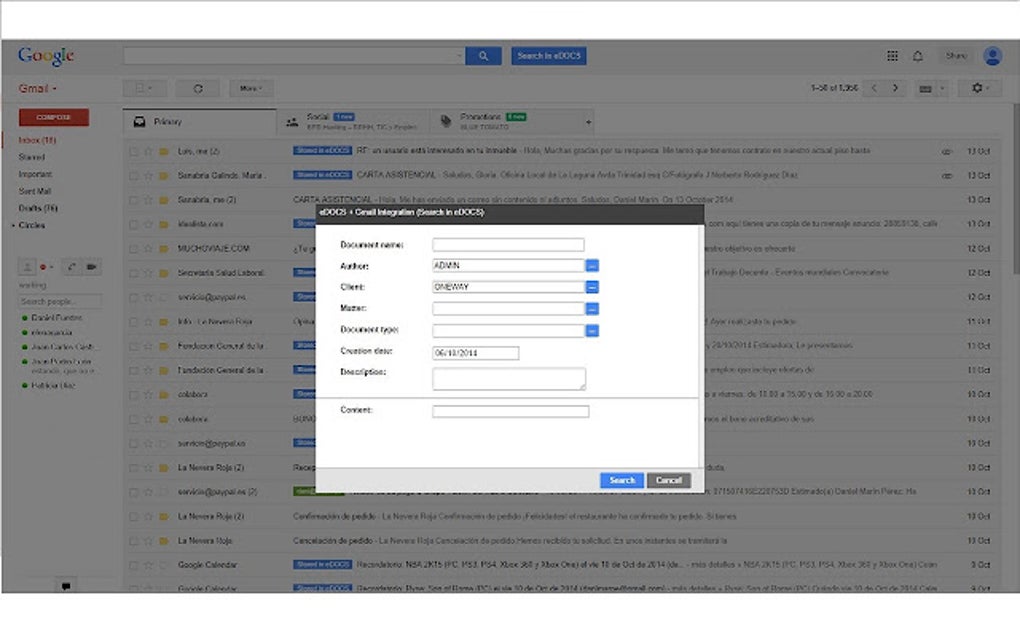Click the blue search magnifier icon
1020x638 pixels.
point(483,56)
